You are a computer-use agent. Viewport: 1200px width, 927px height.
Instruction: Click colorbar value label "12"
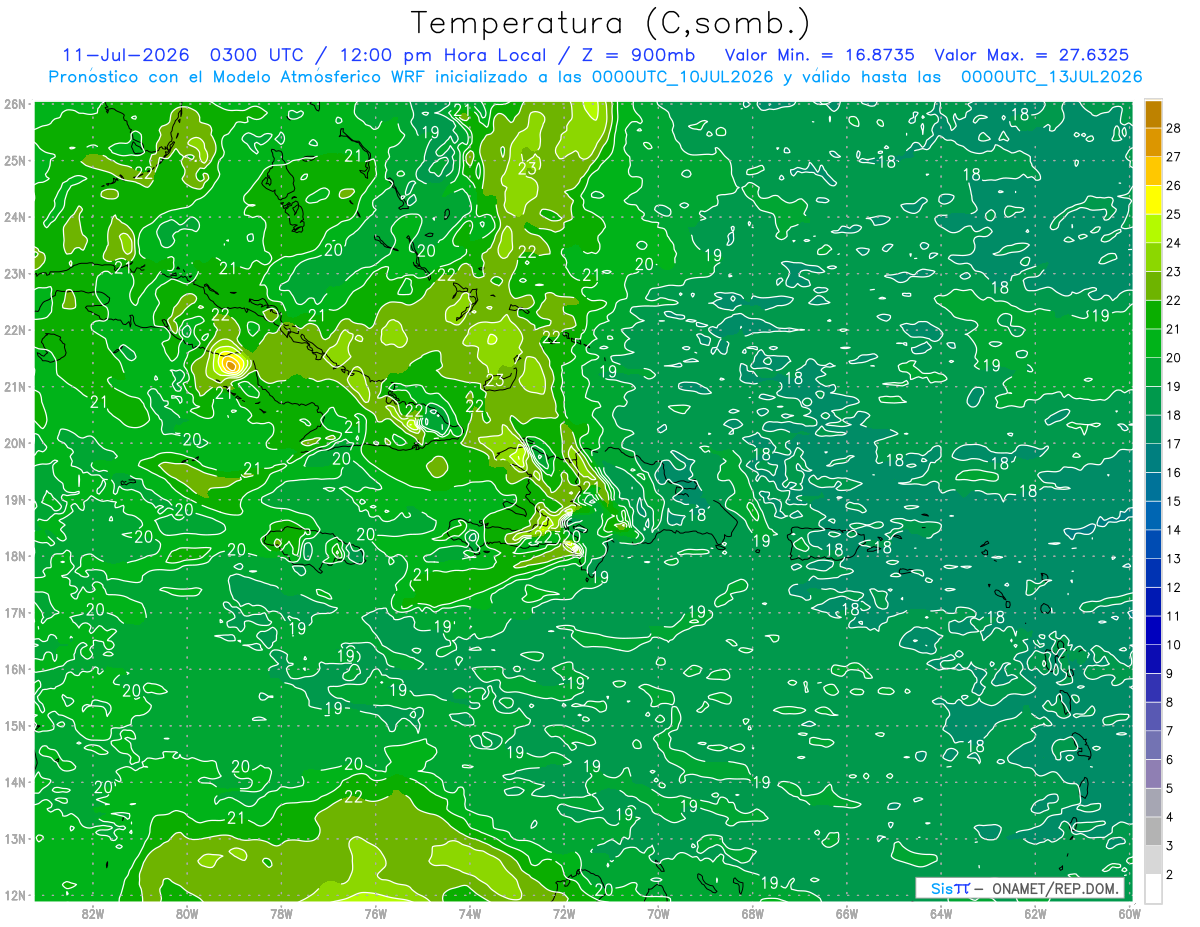pyautogui.click(x=1173, y=587)
